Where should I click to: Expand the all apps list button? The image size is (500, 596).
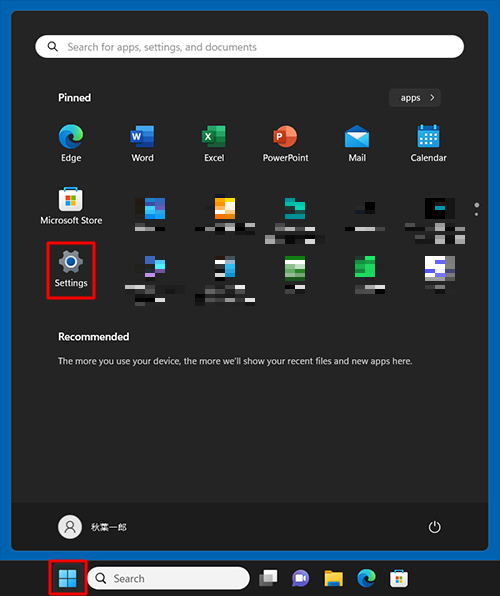415,98
